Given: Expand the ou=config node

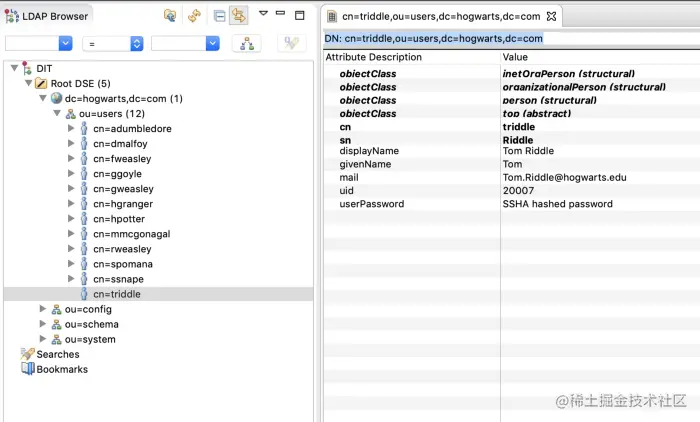Looking at the screenshot, I should 43,309.
